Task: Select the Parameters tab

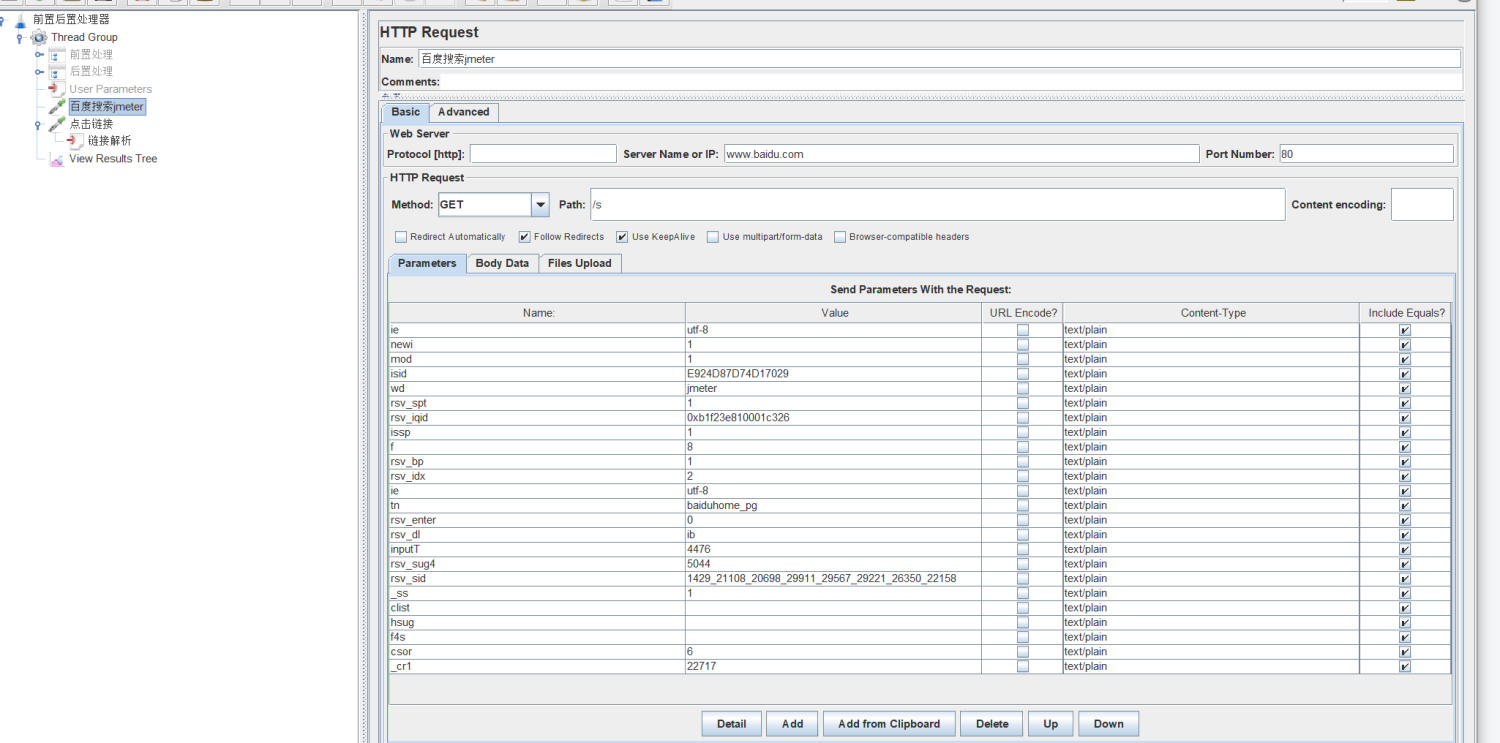Action: click(x=427, y=263)
